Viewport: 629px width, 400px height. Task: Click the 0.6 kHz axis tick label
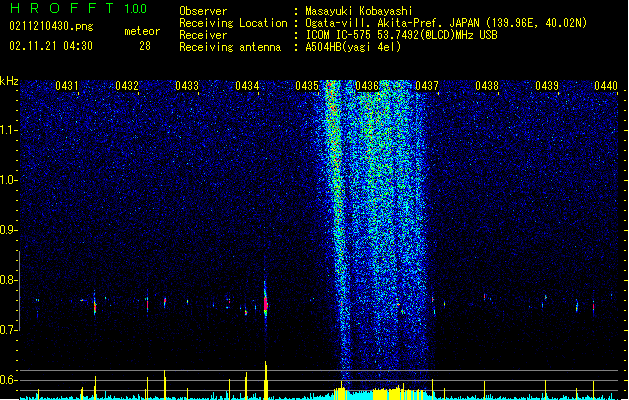pos(9,380)
